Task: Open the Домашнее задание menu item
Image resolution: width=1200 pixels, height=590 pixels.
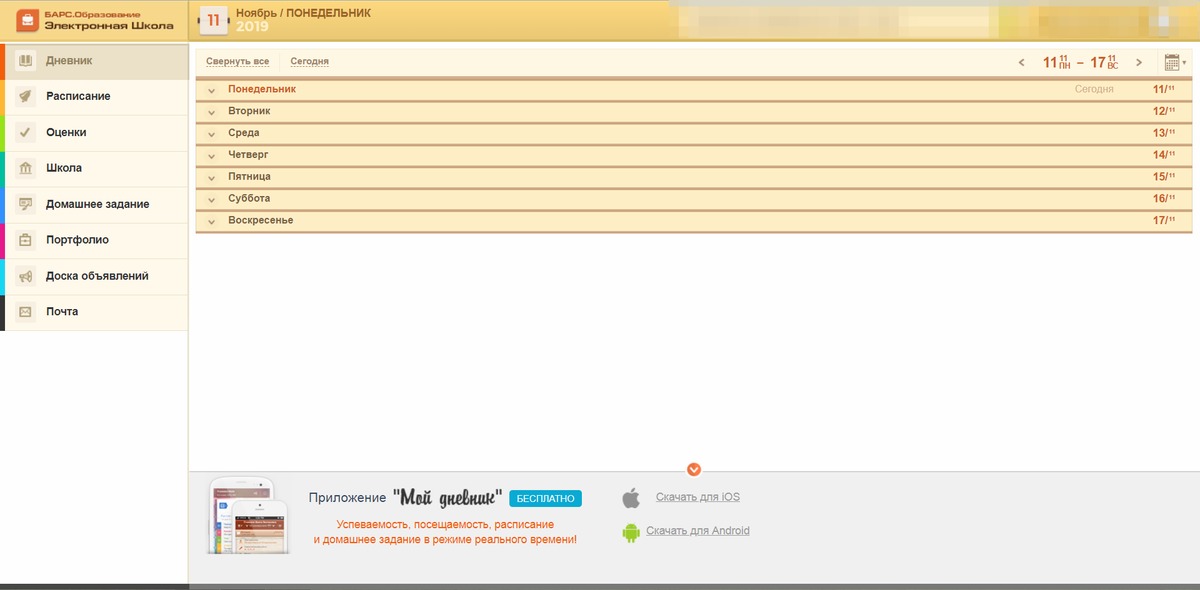Action: tap(95, 205)
